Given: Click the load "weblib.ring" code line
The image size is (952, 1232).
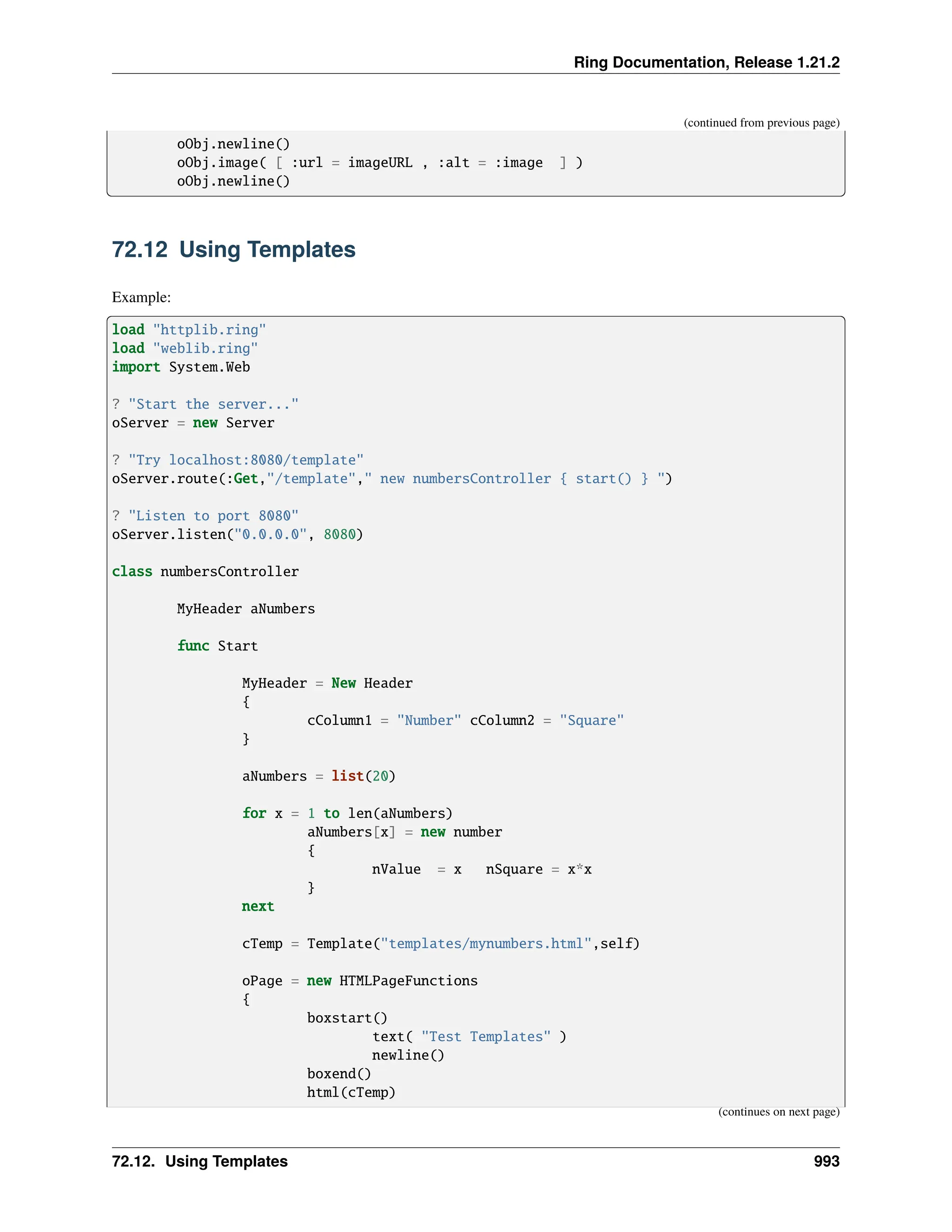Looking at the screenshot, I should (x=185, y=348).
